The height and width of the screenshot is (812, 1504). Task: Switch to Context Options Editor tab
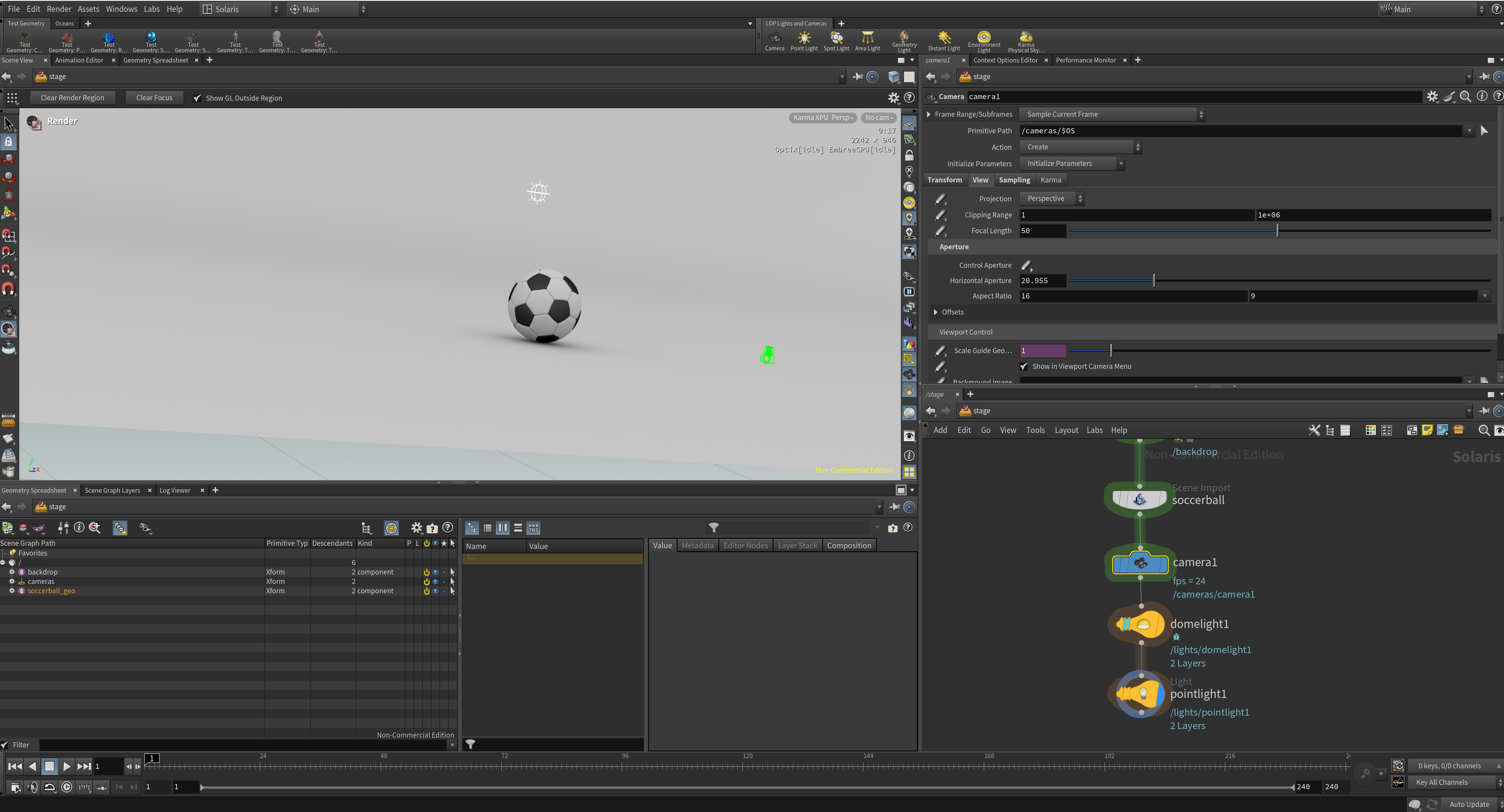1005,60
